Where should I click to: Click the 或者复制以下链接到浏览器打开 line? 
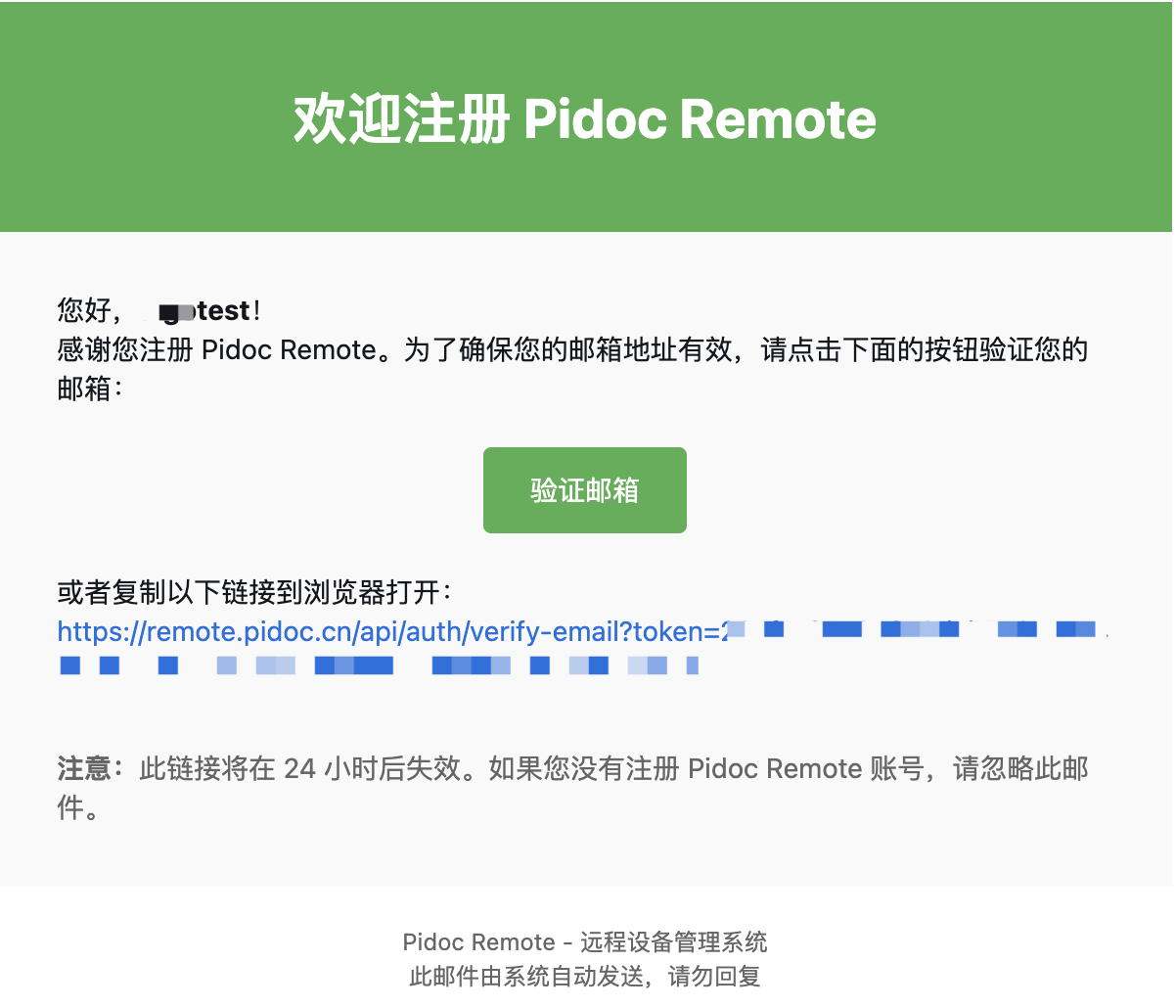tap(254, 593)
